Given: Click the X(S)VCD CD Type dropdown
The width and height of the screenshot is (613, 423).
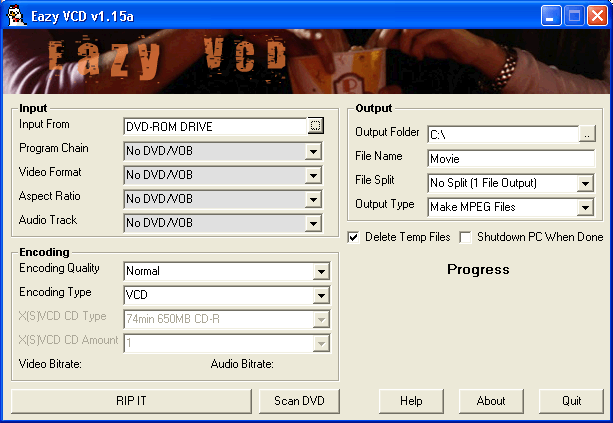Looking at the screenshot, I should 227,319.
